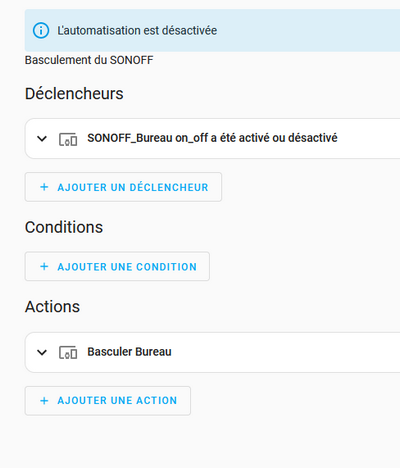Screen dimensions: 400x468
Task: Click the Actions section heading
Action: (52, 307)
